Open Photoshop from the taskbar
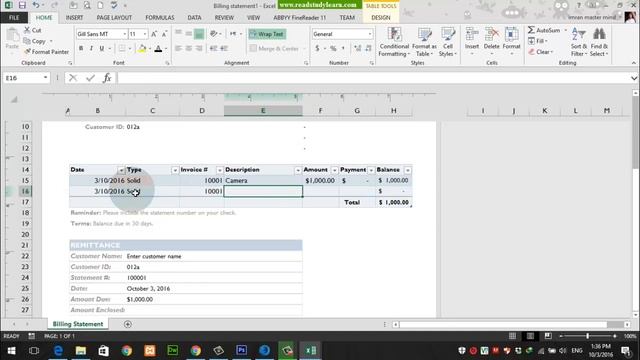Image resolution: width=640 pixels, height=360 pixels. tap(242, 351)
